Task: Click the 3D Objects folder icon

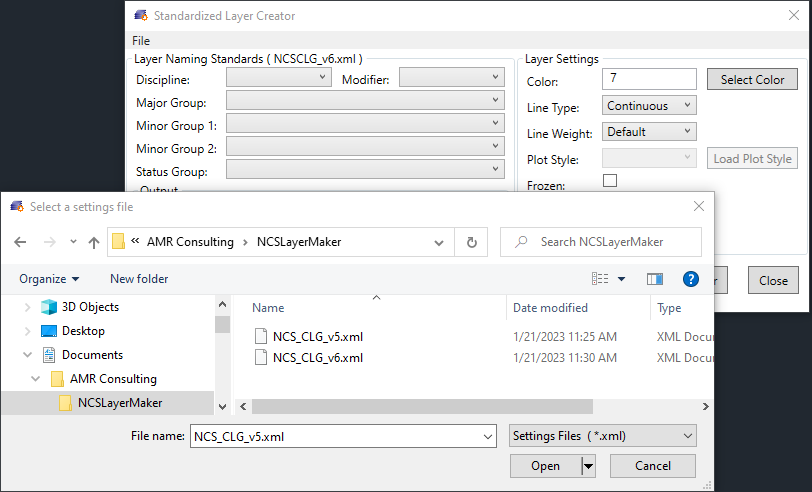Action: [x=49, y=307]
